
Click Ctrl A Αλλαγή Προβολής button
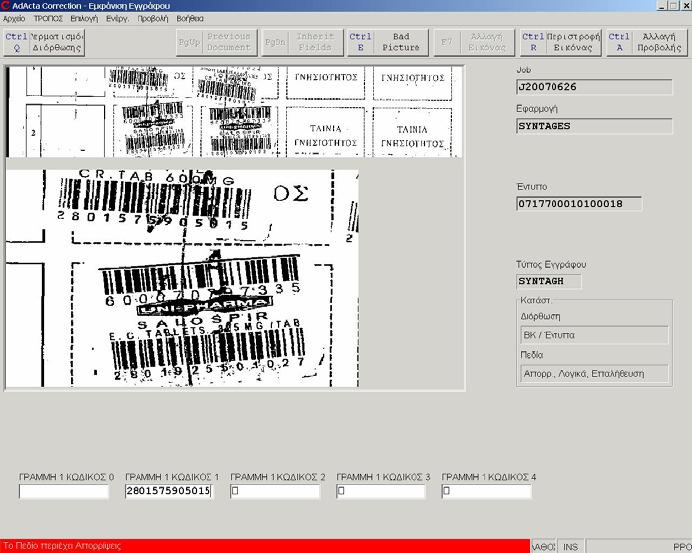[647, 42]
